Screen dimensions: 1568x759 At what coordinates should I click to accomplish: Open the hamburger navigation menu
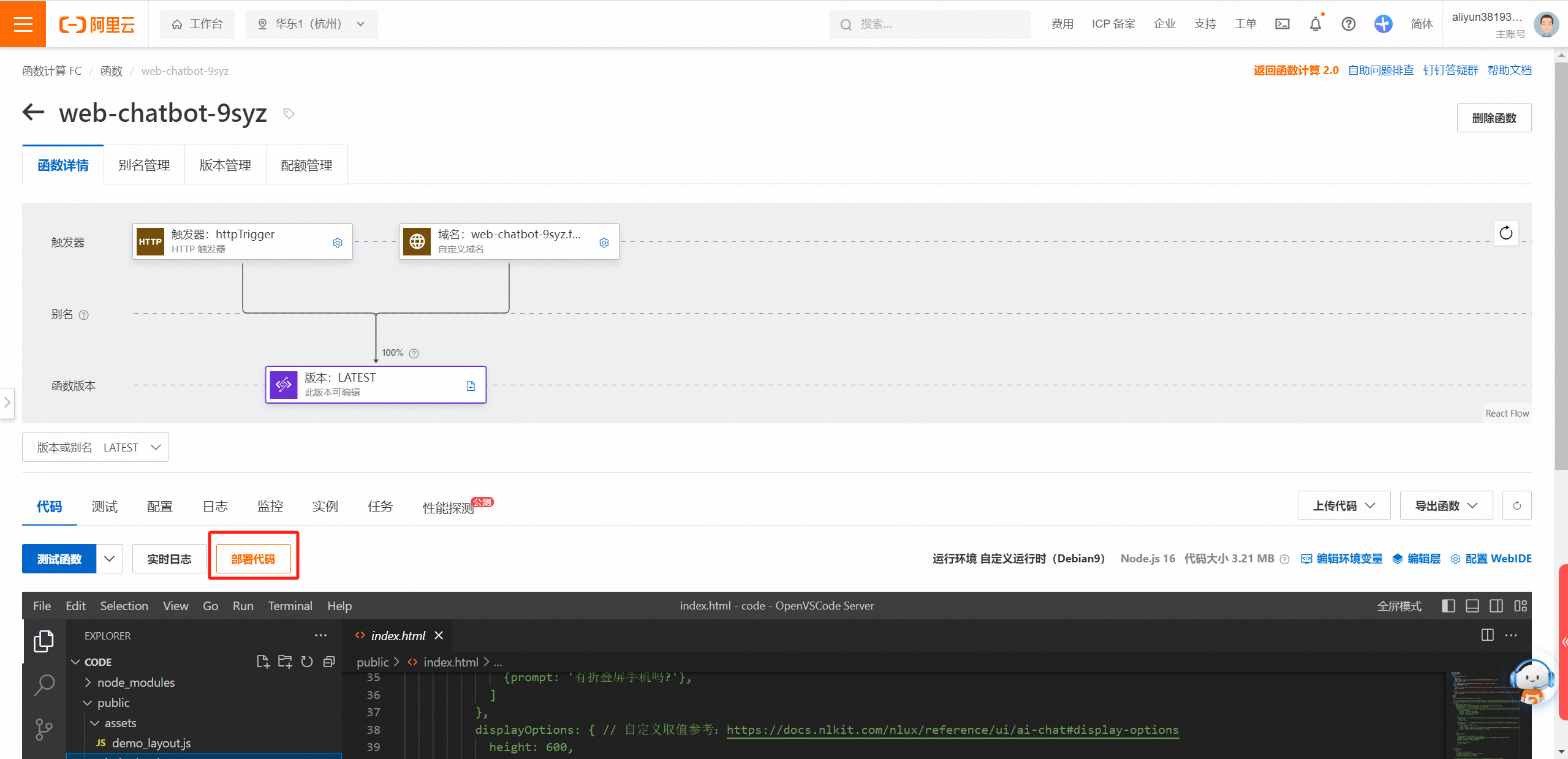pyautogui.click(x=23, y=24)
